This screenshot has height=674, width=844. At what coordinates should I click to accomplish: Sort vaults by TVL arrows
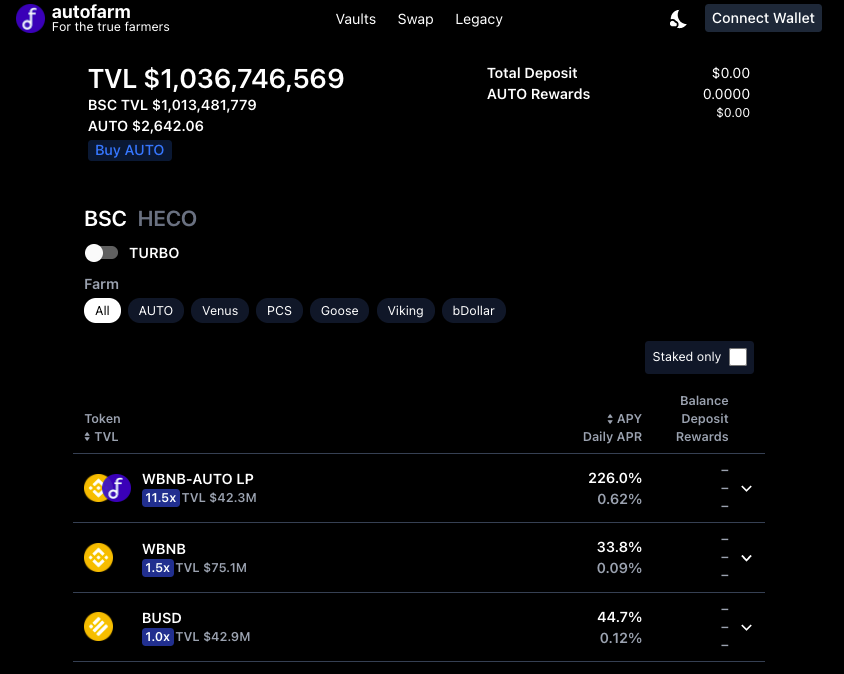pos(87,437)
